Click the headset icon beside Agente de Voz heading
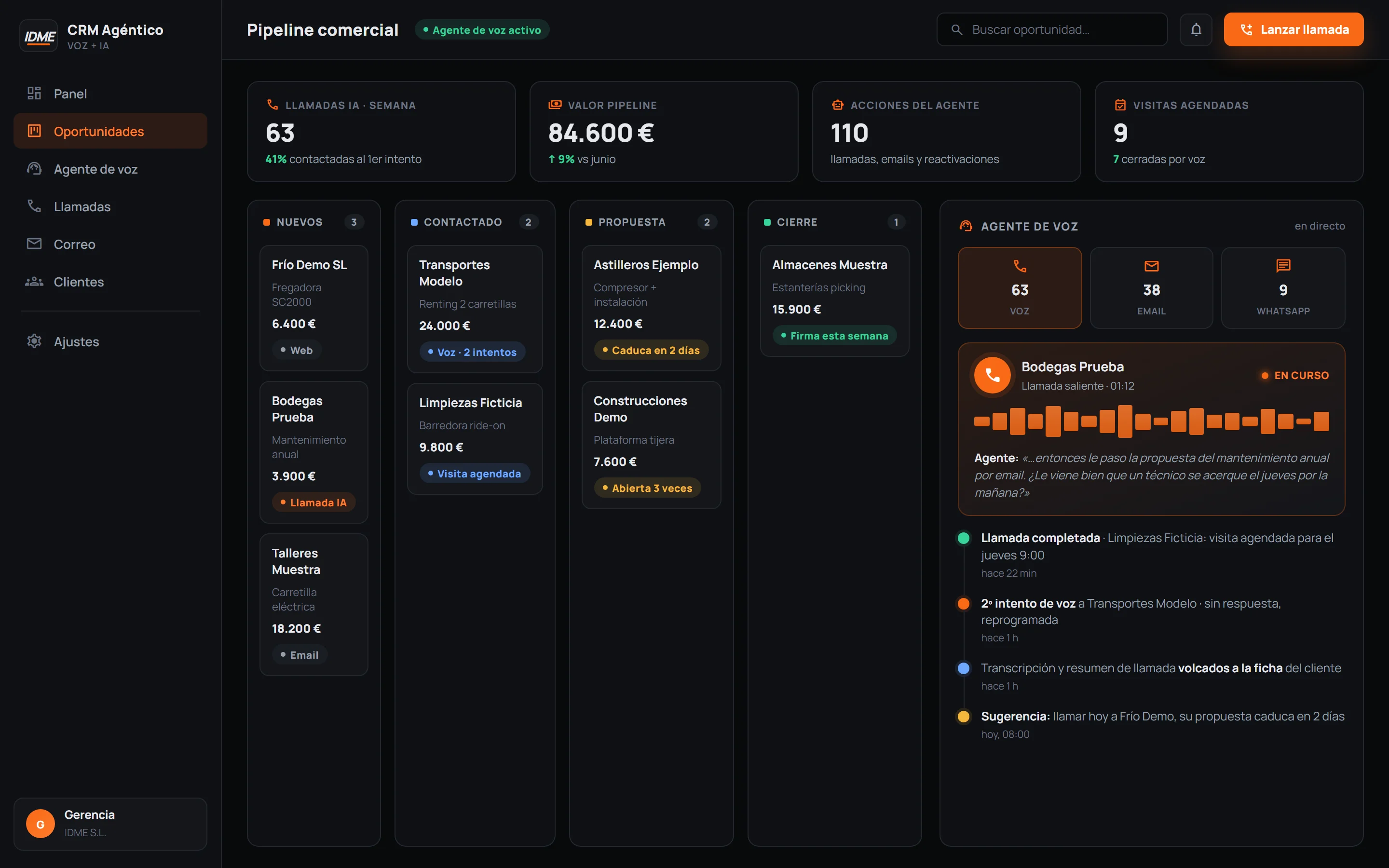1389x868 pixels. (x=966, y=226)
